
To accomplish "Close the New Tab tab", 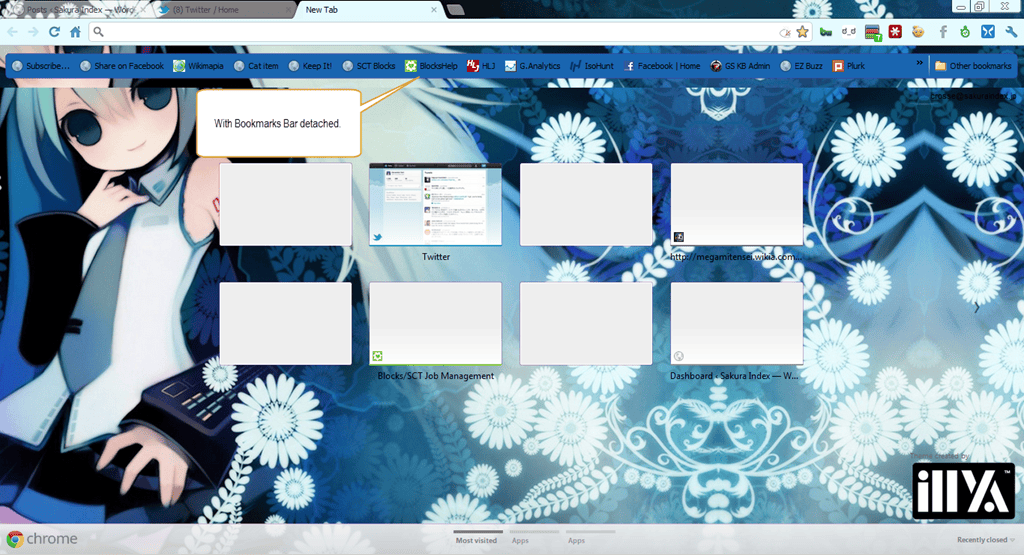I will 434,10.
